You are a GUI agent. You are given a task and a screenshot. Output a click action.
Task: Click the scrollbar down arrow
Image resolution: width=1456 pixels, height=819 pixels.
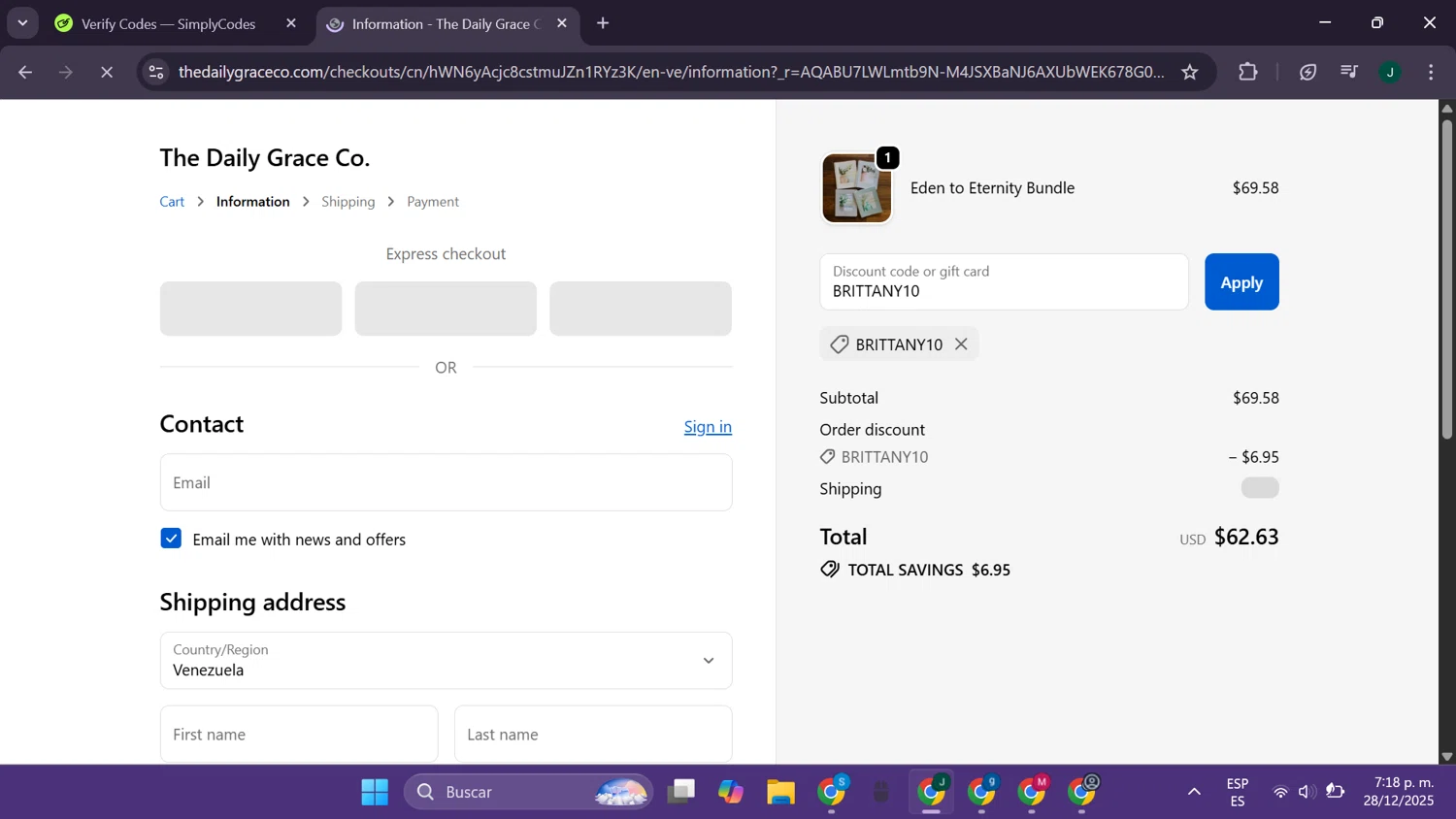coord(1447,756)
